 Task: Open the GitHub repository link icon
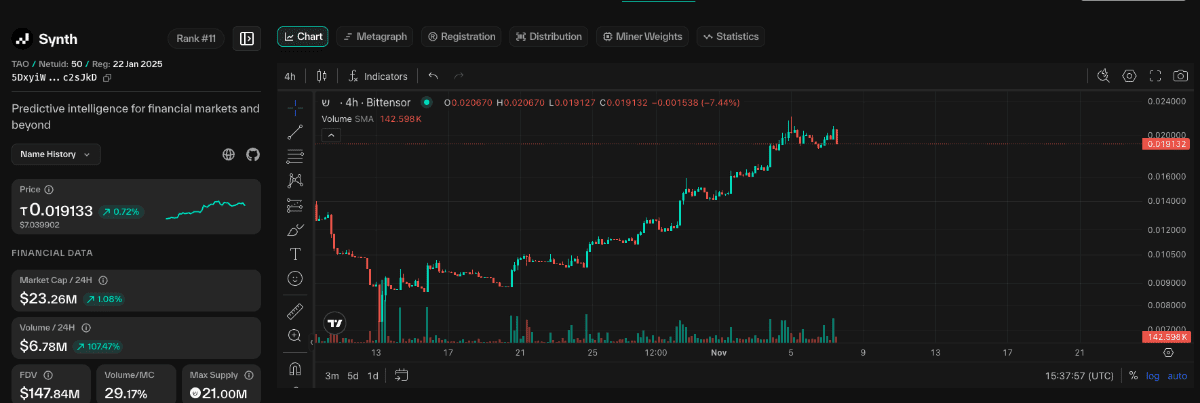(252, 154)
